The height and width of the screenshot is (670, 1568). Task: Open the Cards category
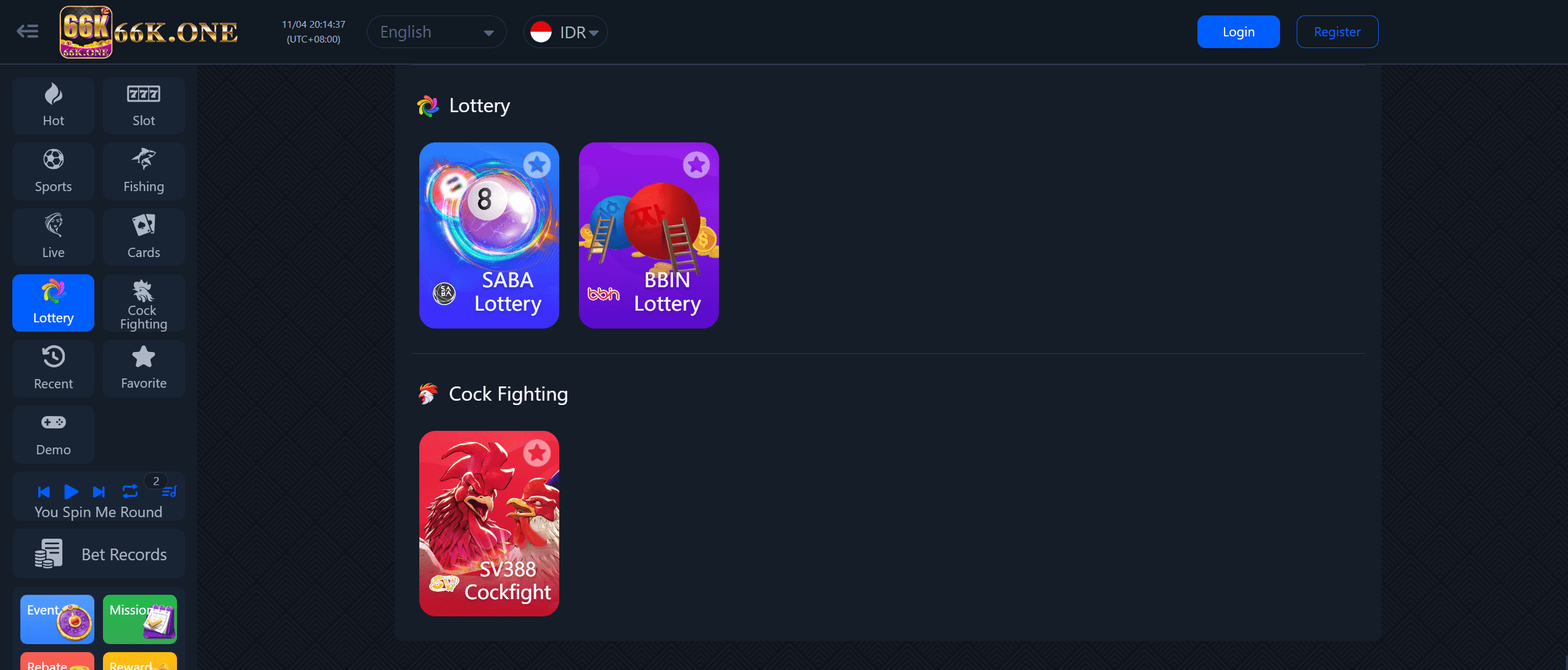pyautogui.click(x=144, y=237)
